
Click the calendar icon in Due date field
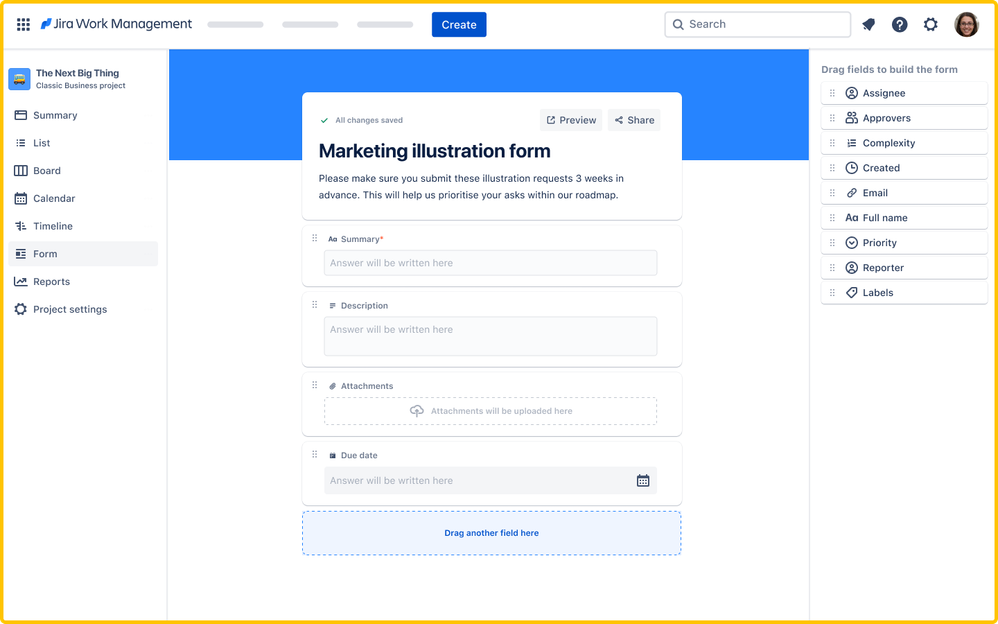[643, 481]
